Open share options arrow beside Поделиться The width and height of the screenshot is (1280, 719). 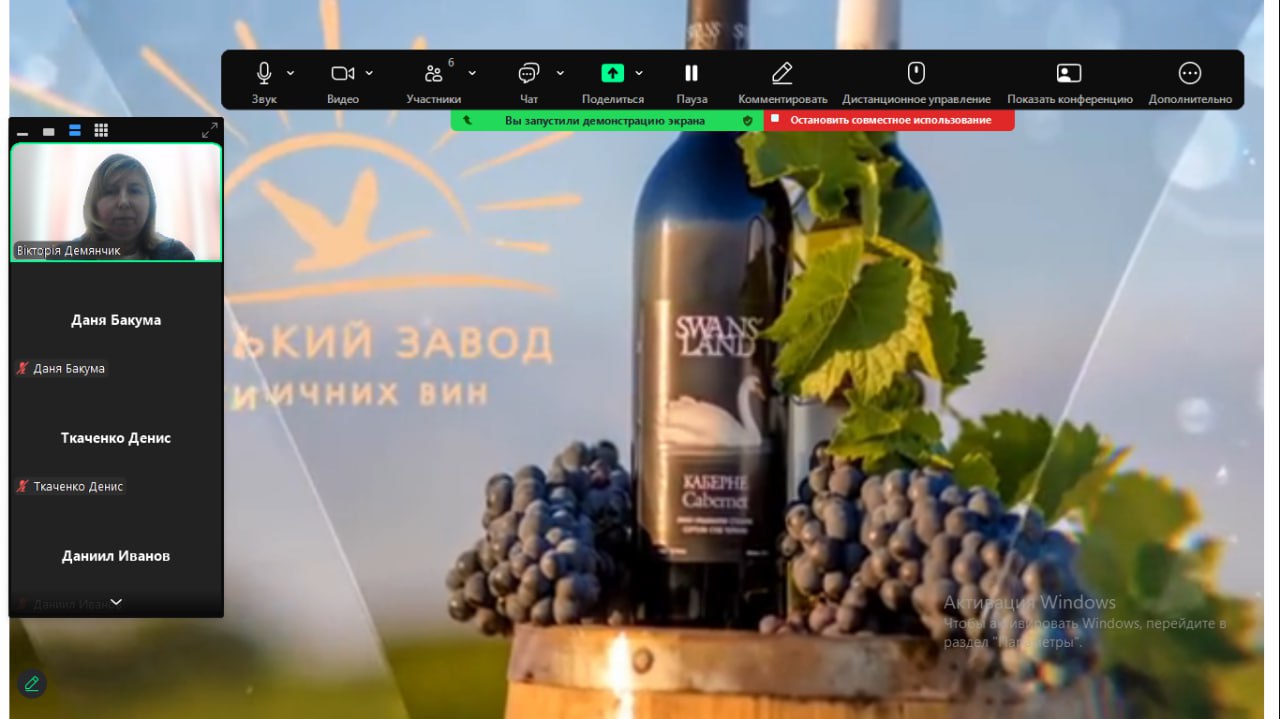[639, 73]
